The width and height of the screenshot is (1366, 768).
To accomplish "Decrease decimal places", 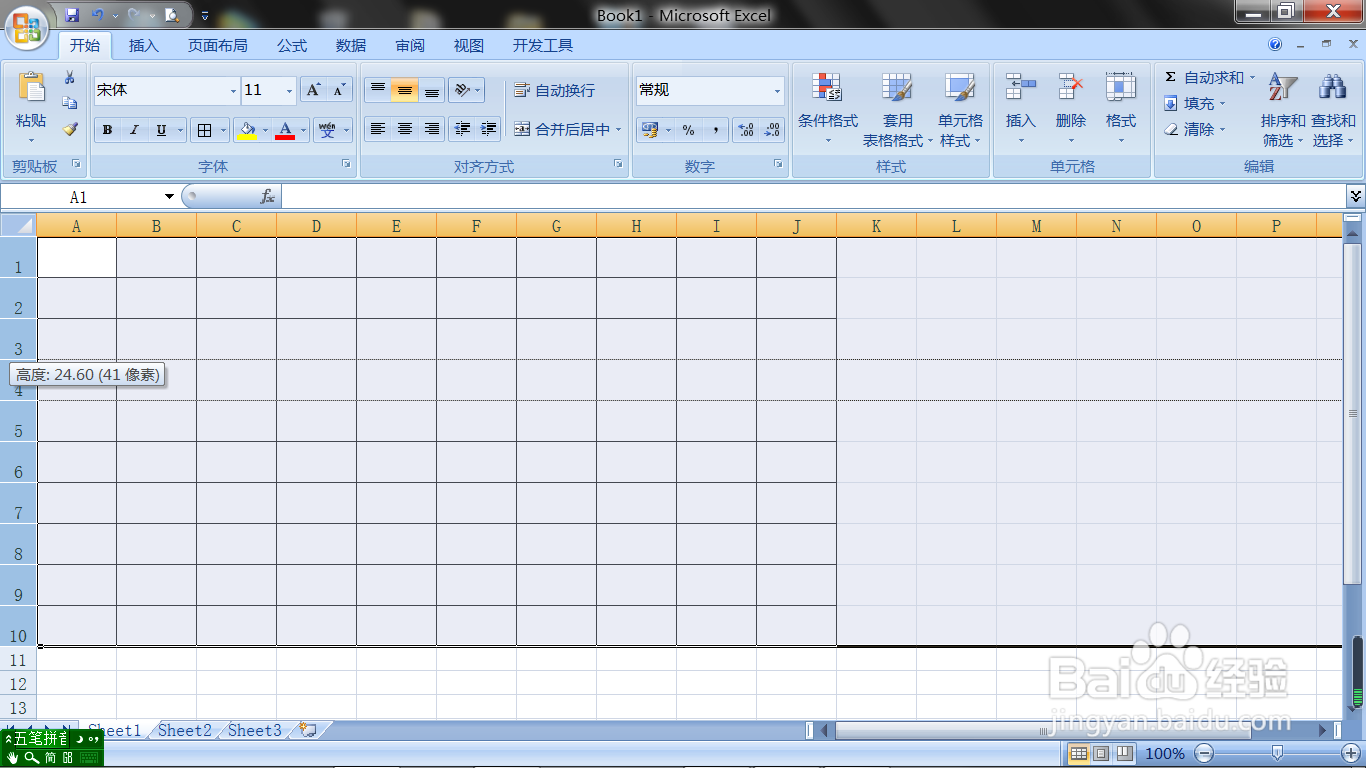I will click(772, 130).
